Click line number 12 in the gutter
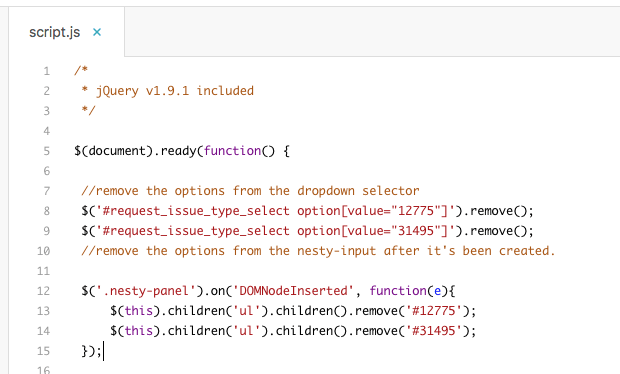The width and height of the screenshot is (620, 374). click(43, 291)
